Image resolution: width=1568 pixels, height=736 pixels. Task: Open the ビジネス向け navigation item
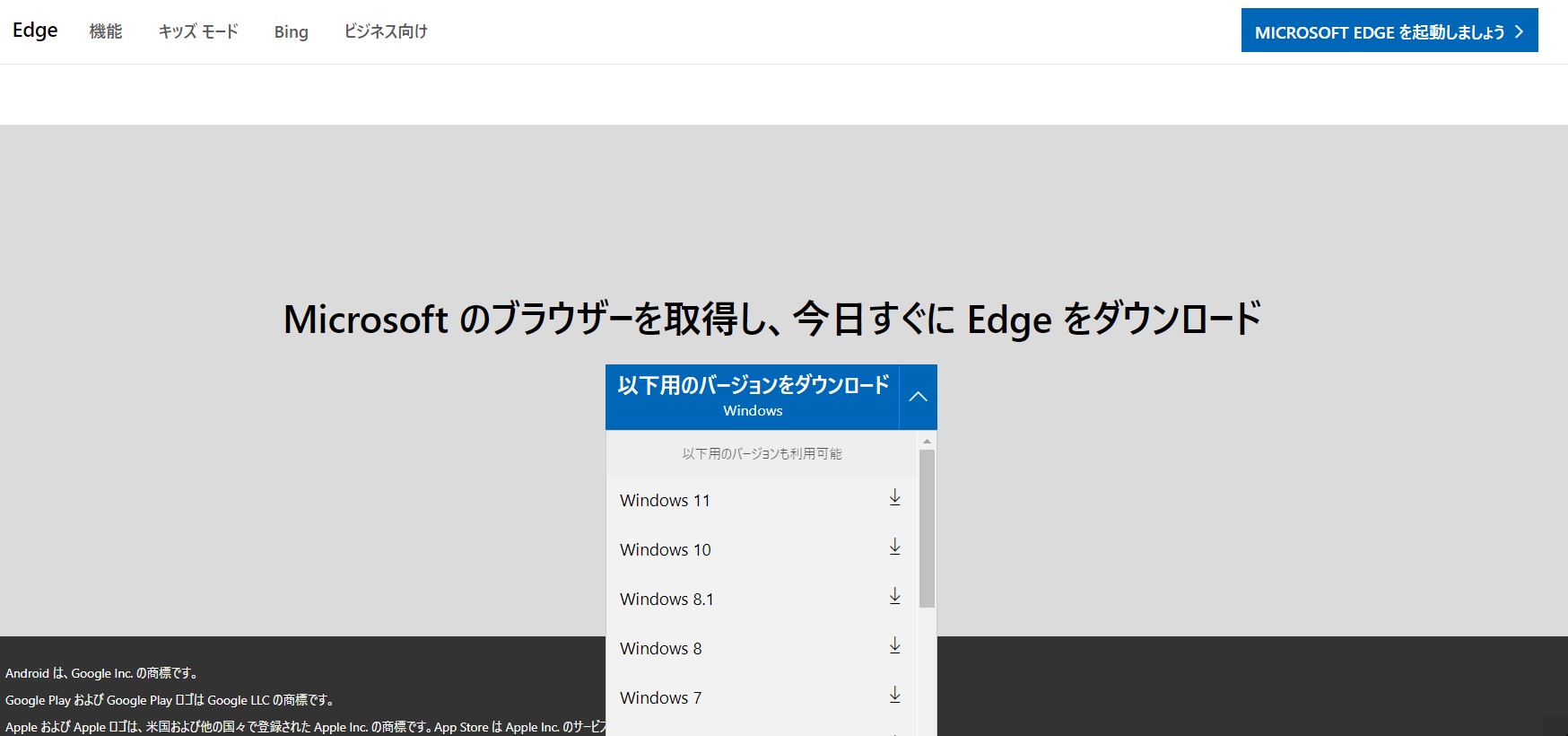(x=386, y=31)
